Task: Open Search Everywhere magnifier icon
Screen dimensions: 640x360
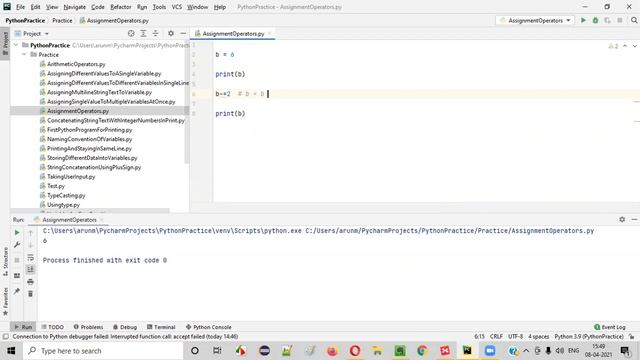Action: pyautogui.click(x=634, y=20)
